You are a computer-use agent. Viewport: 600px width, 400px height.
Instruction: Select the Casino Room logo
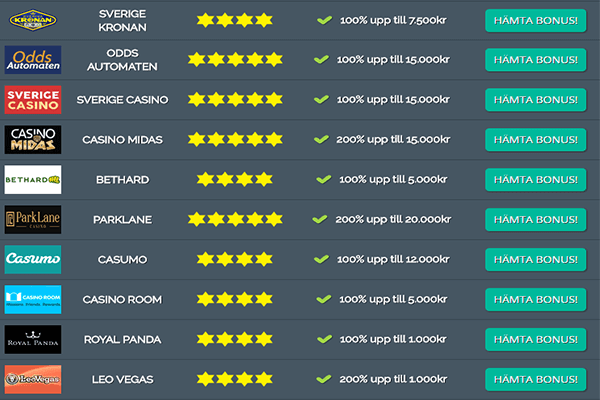click(32, 300)
